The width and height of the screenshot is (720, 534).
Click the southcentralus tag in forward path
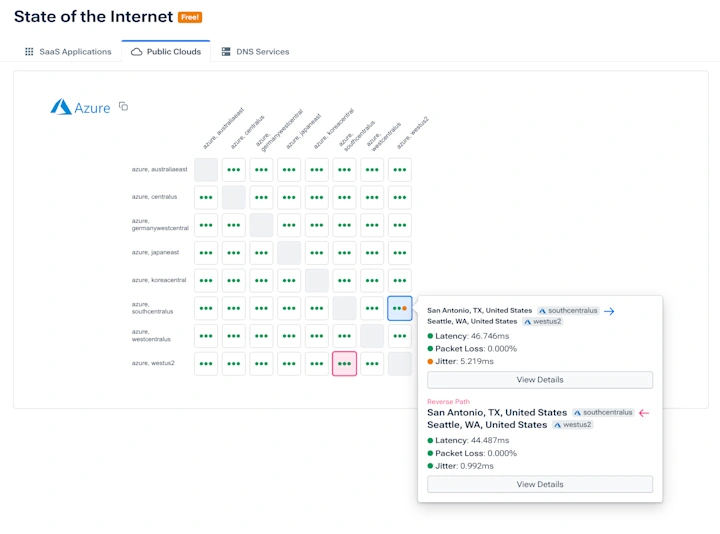coord(568,310)
